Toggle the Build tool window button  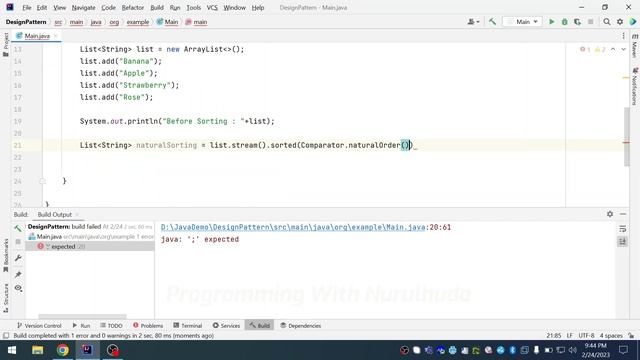[260, 325]
